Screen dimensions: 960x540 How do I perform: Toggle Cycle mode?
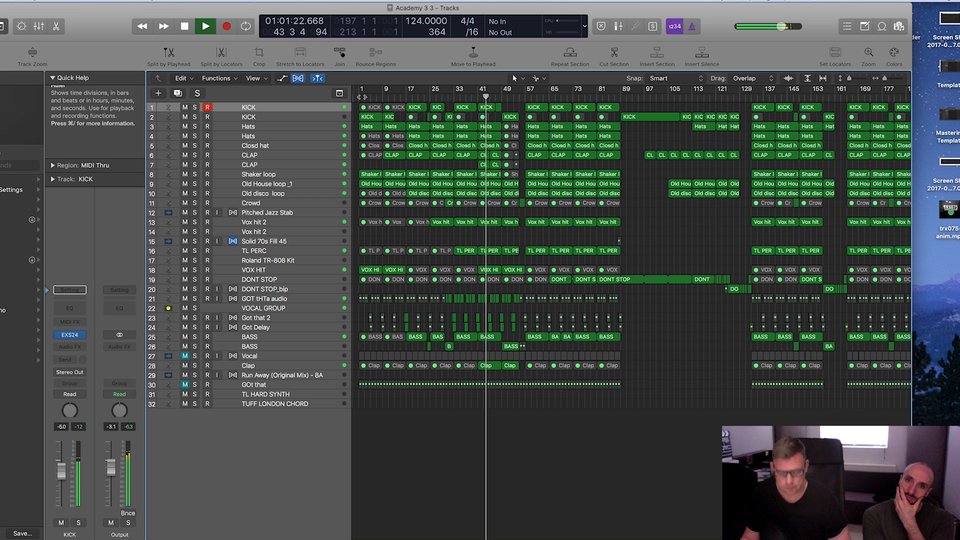246,26
